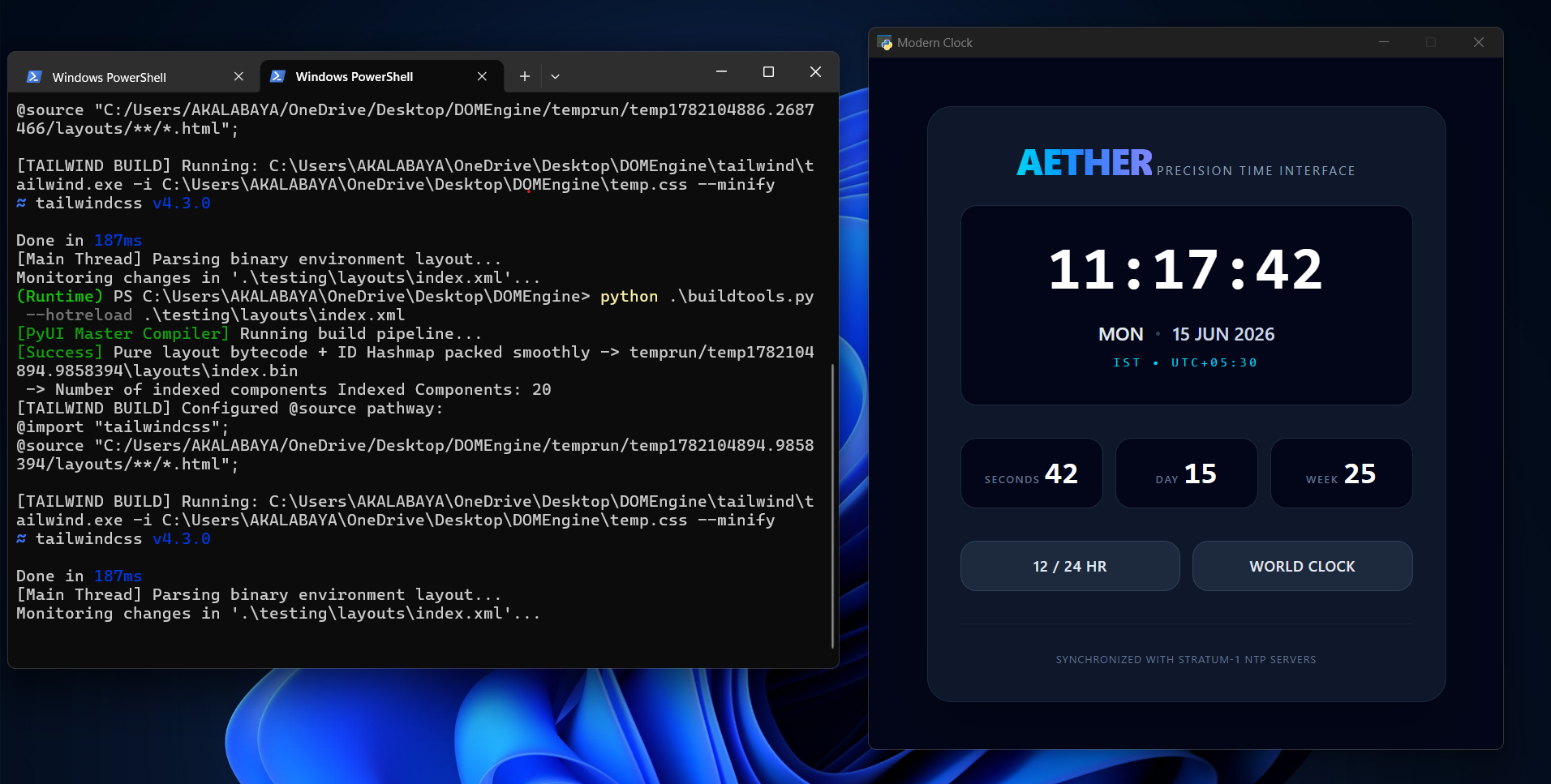Click PowerShell icon on second tab
Viewport: 1551px width, 784px height.
pos(277,76)
